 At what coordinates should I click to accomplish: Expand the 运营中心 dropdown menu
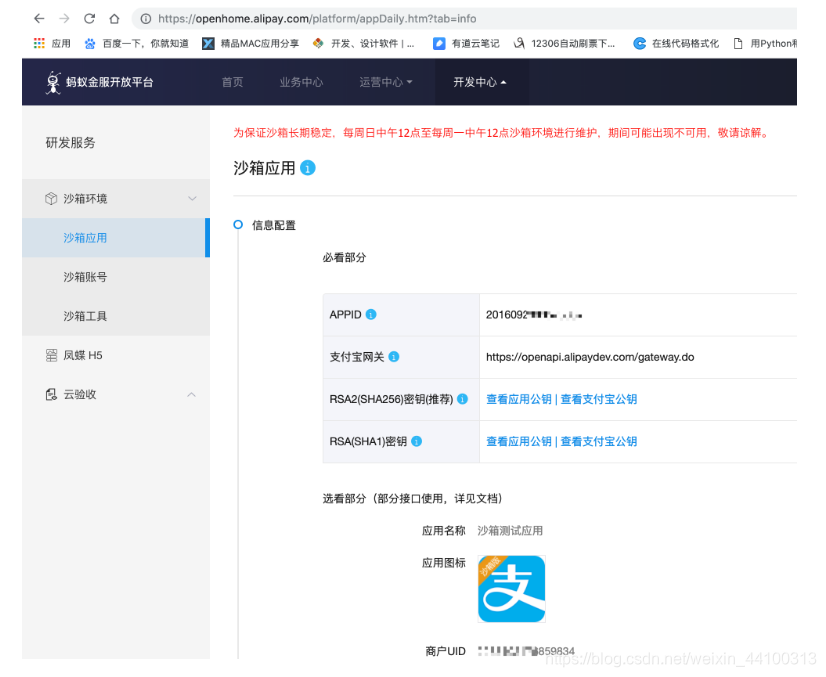click(x=386, y=82)
